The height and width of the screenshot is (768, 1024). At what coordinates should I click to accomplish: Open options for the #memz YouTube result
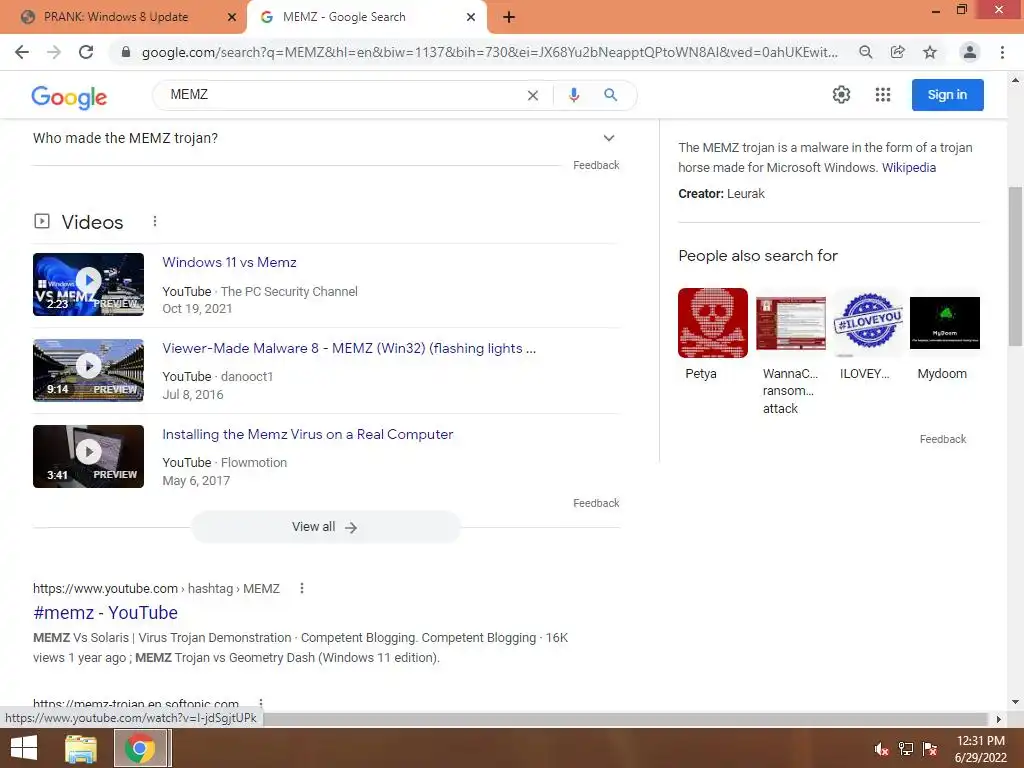point(302,588)
